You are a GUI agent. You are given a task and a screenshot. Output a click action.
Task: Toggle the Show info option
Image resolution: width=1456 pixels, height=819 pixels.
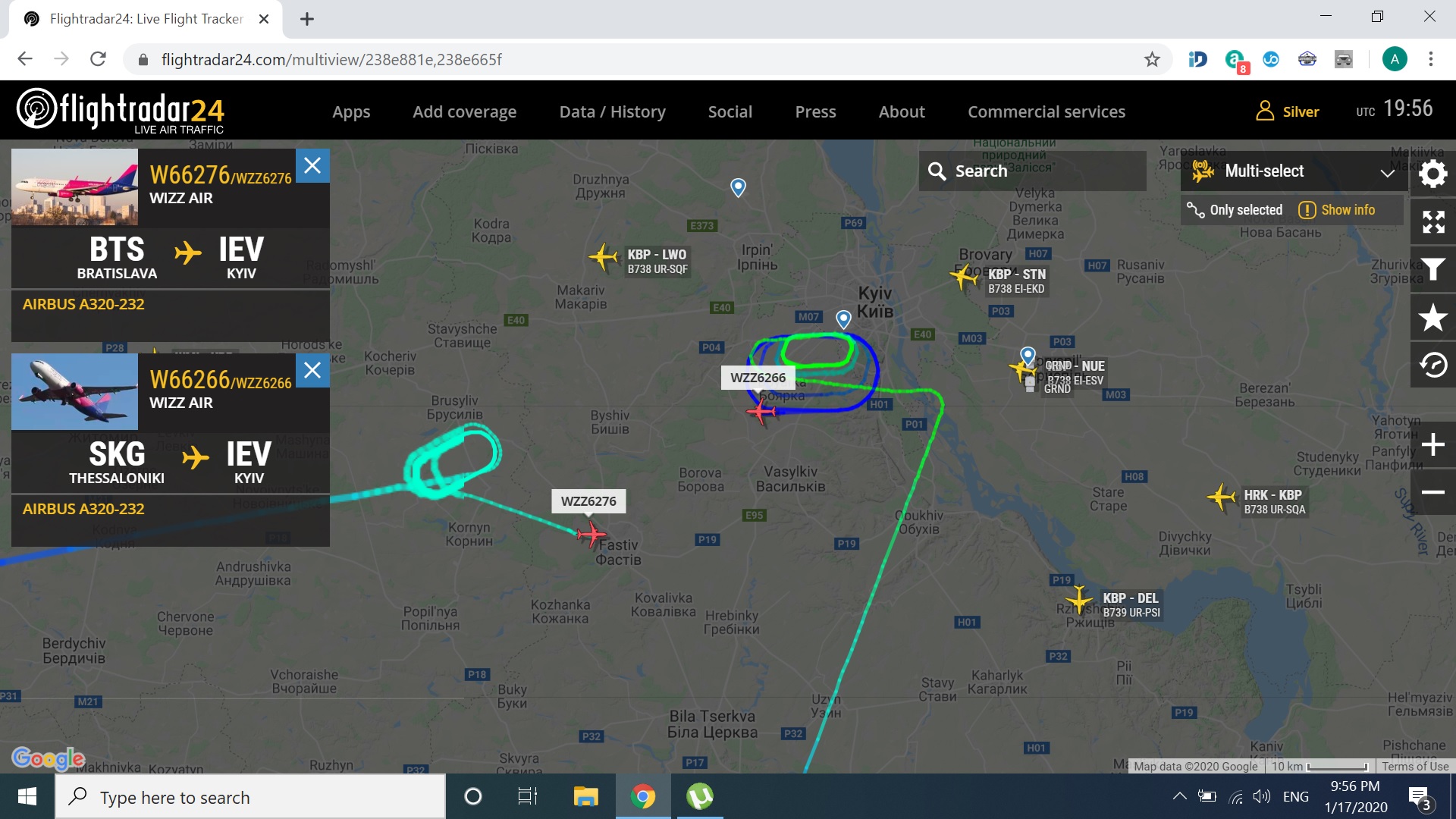tap(1337, 210)
